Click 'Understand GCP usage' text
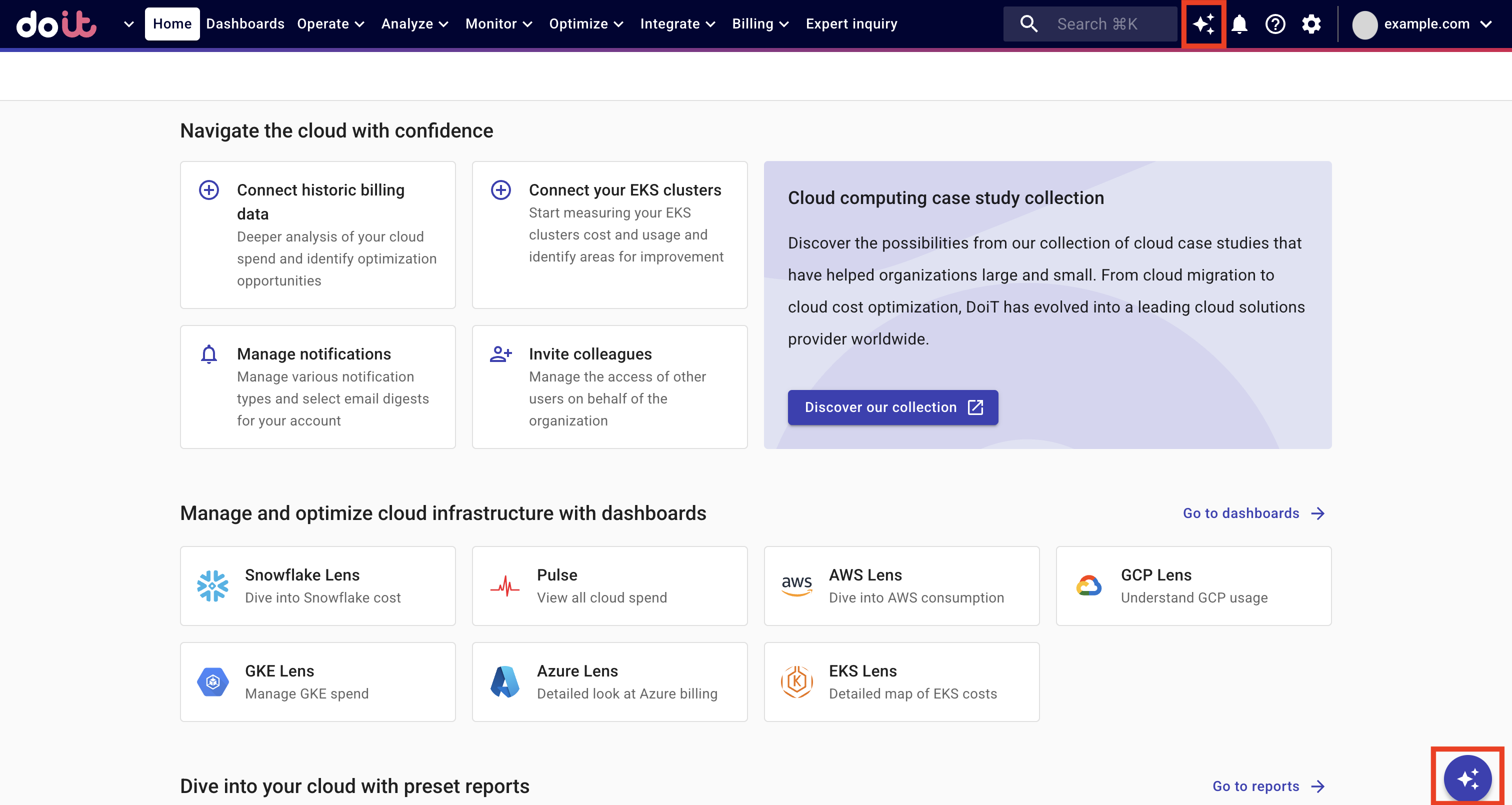The width and height of the screenshot is (1512, 805). point(1194,597)
